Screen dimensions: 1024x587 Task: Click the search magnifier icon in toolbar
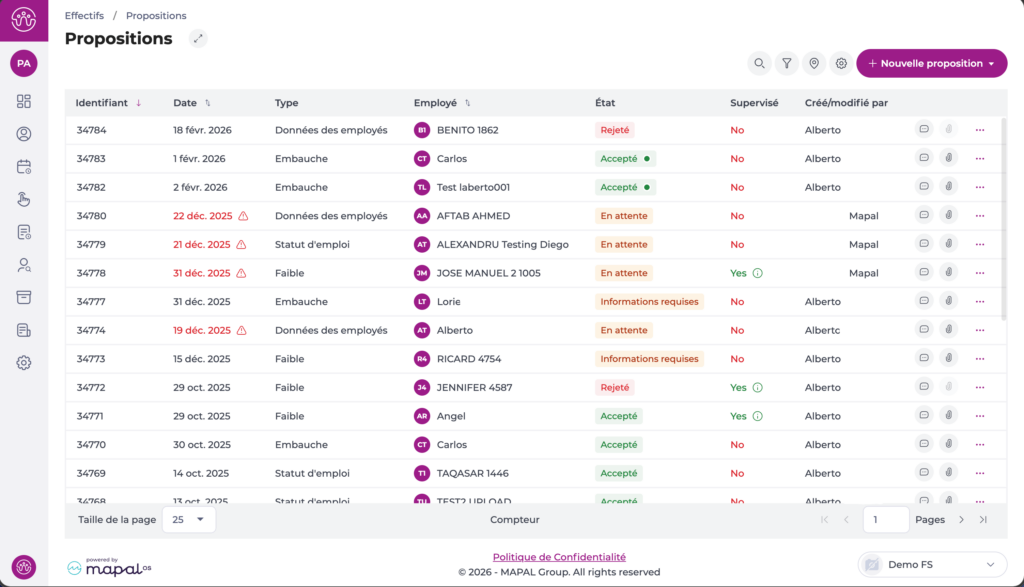tap(760, 64)
